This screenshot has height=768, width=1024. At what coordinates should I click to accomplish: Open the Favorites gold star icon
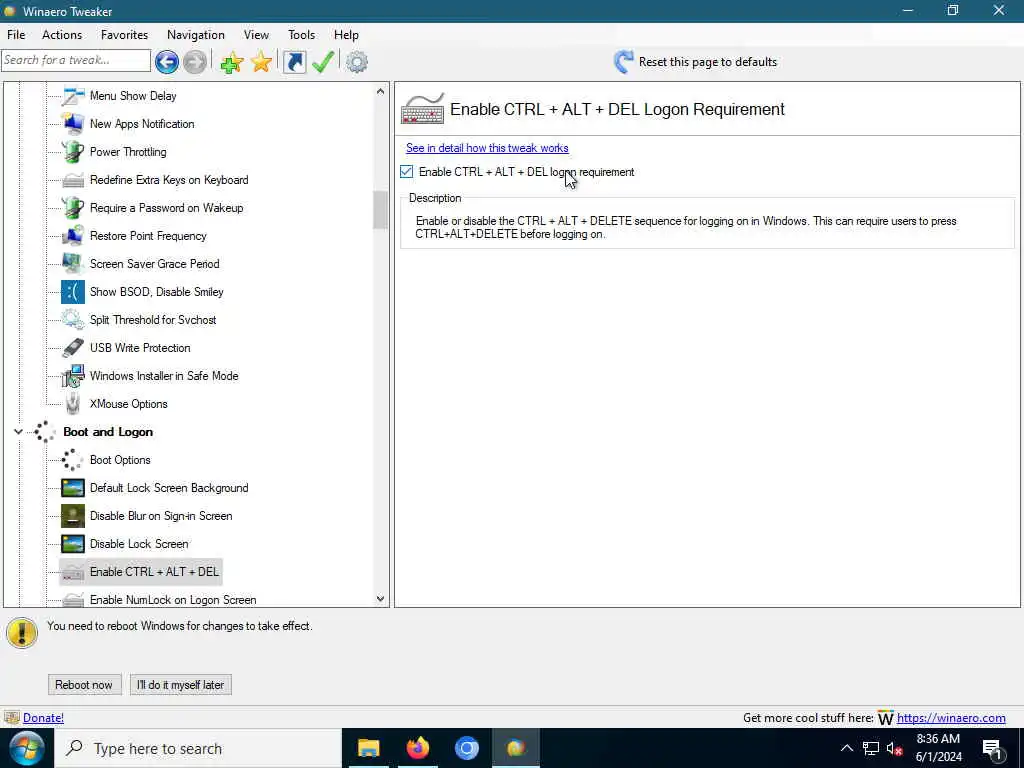261,62
